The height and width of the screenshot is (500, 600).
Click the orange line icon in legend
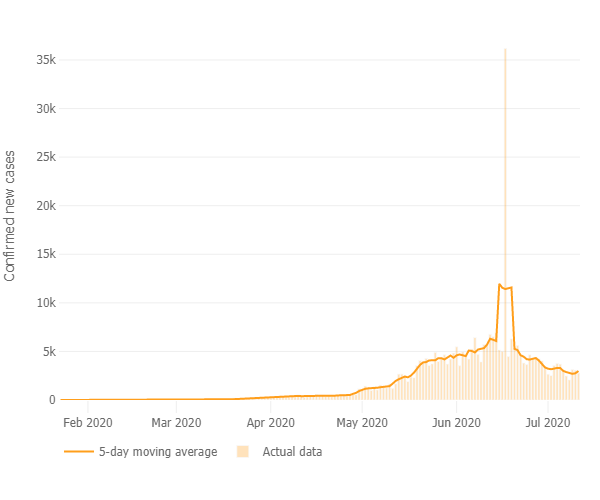(x=78, y=452)
